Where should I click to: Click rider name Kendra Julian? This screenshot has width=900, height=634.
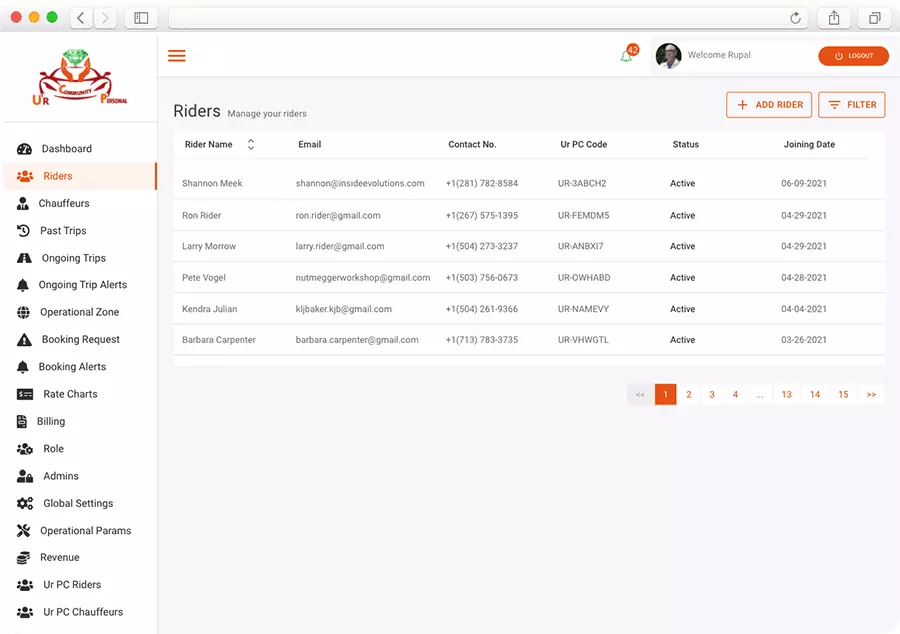[x=210, y=309]
